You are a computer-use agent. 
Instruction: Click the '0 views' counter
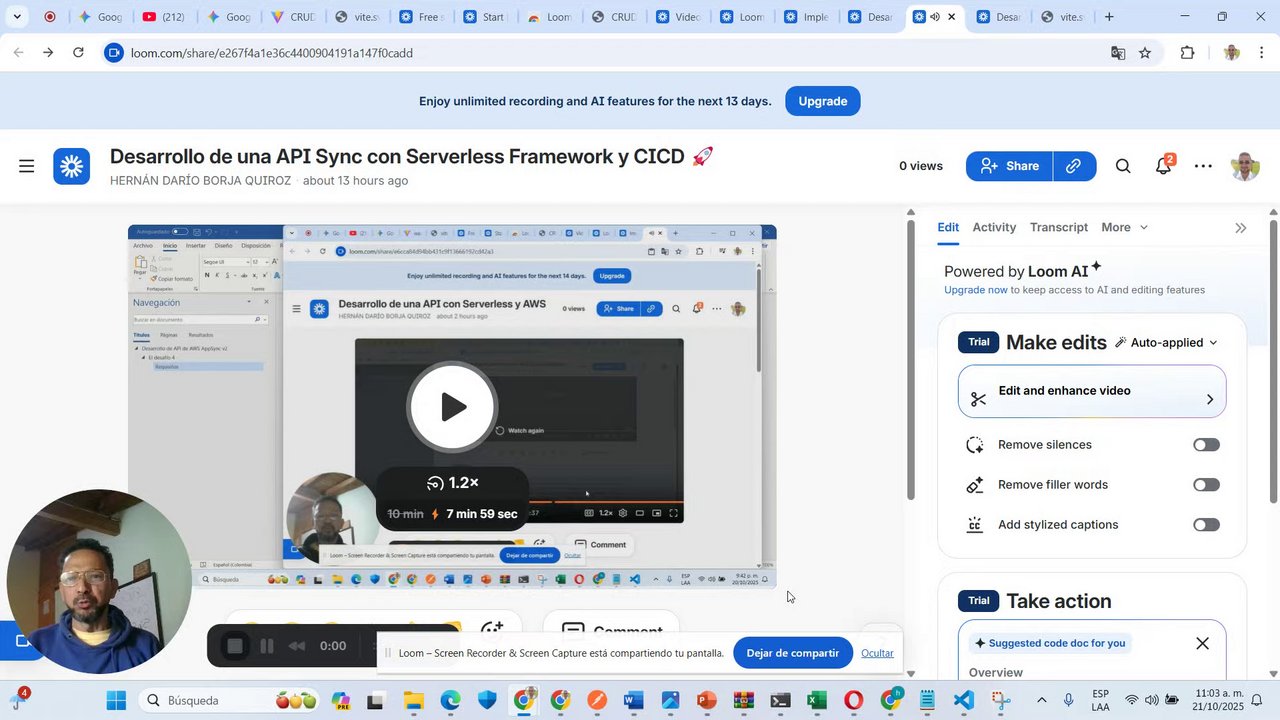point(921,166)
